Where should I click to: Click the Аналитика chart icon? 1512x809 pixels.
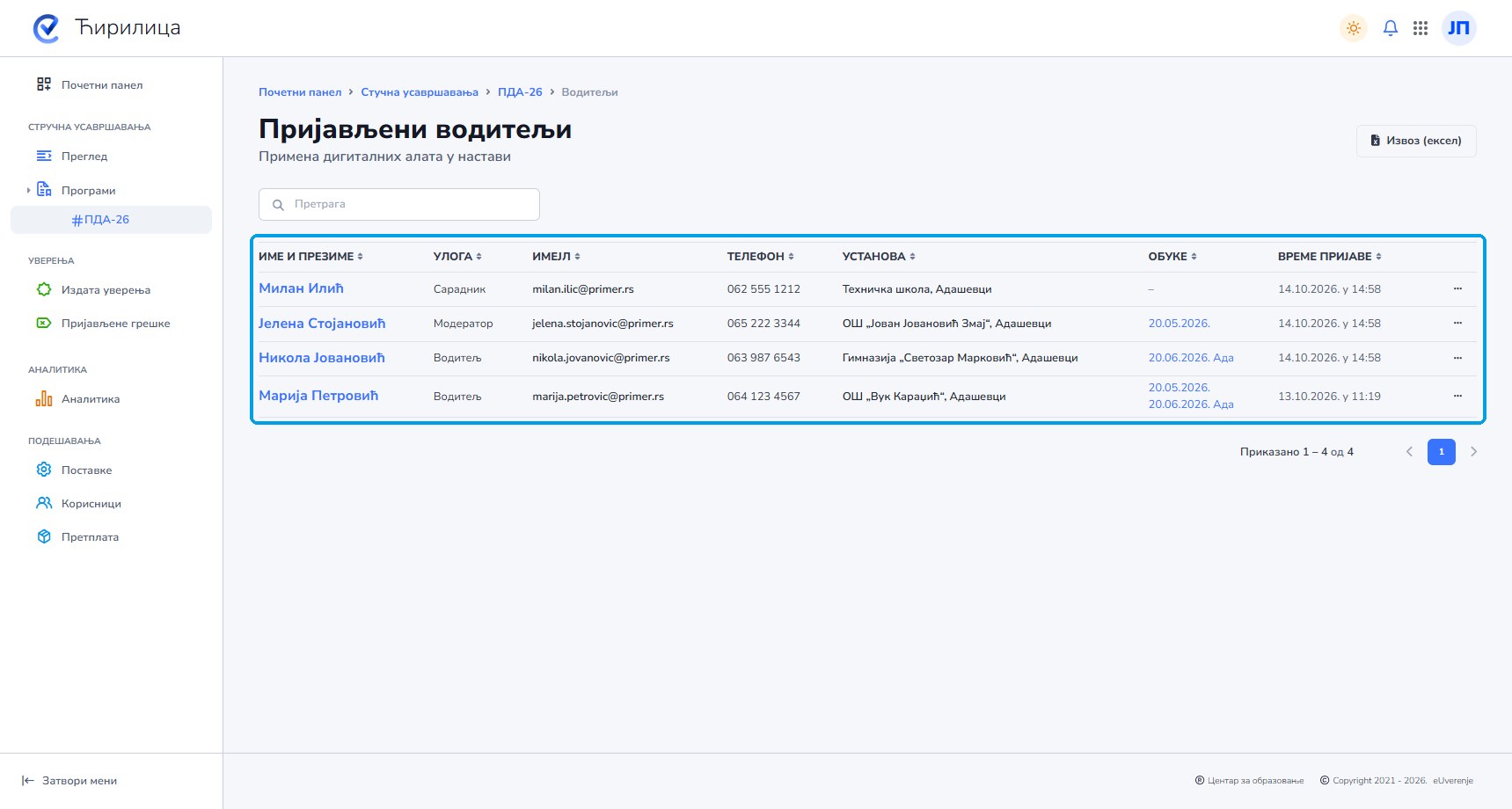tap(44, 398)
